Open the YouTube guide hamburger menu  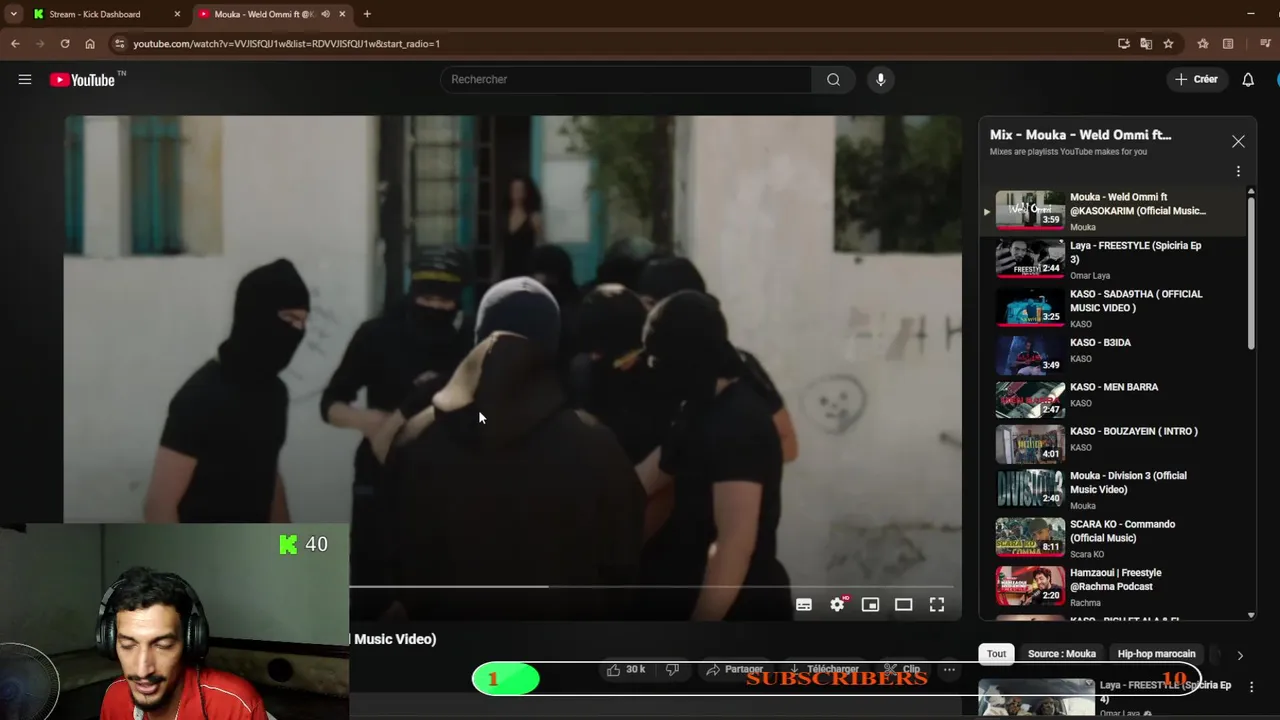click(25, 79)
